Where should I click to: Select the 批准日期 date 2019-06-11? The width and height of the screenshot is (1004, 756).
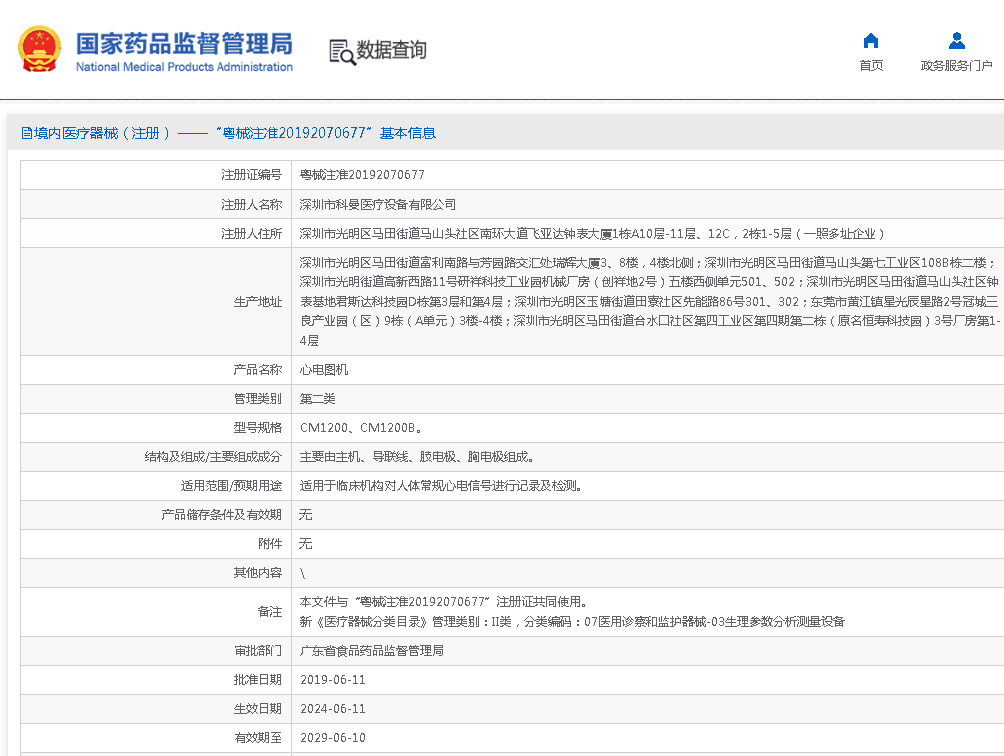tap(335, 679)
